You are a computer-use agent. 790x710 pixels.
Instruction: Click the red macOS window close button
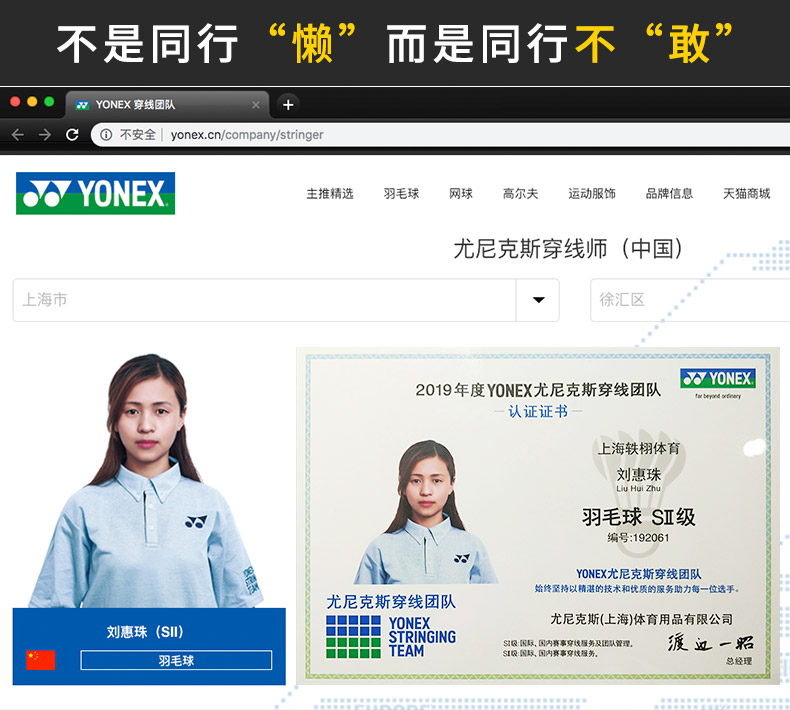pyautogui.click(x=15, y=102)
